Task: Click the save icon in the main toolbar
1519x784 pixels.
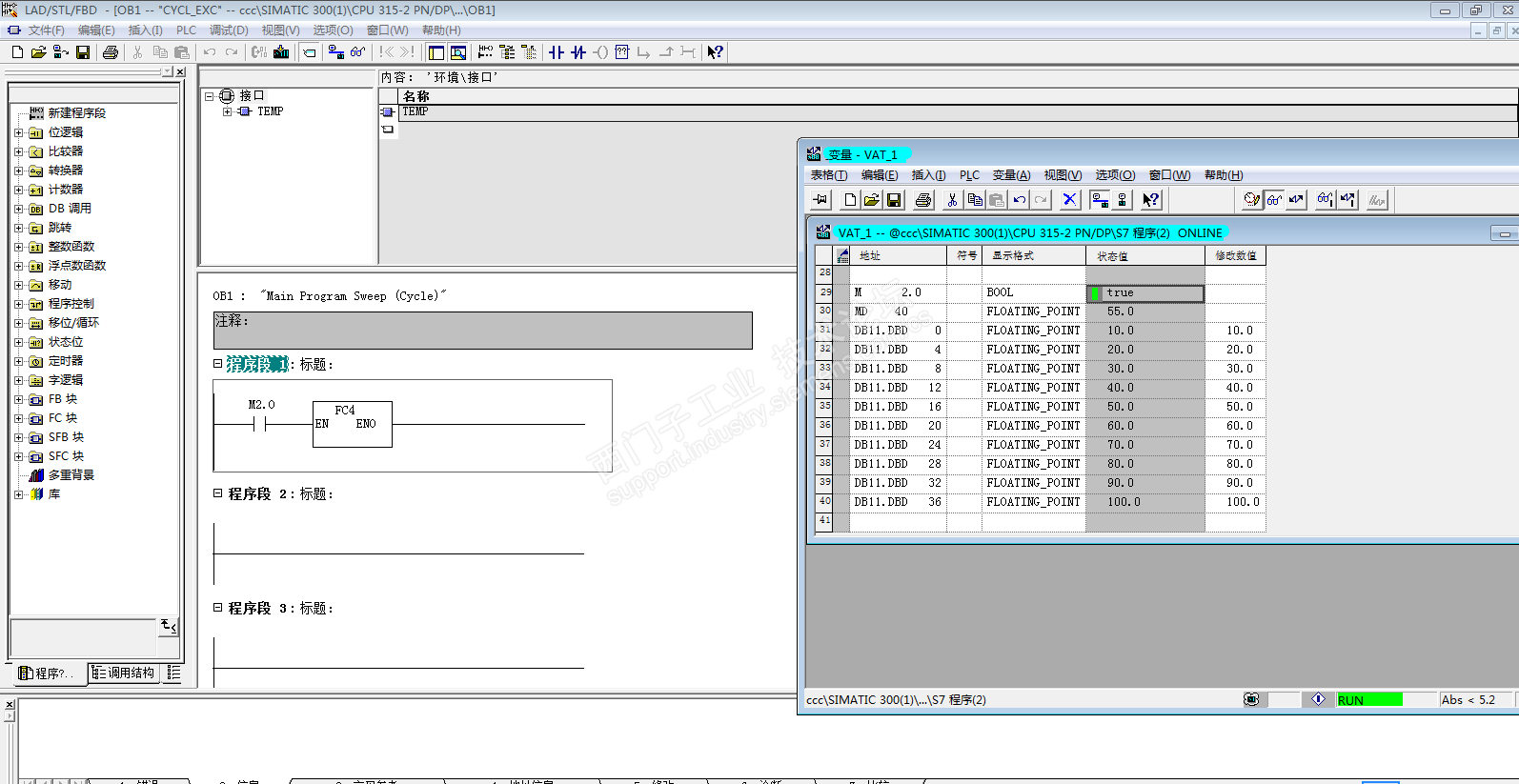Action: click(83, 52)
